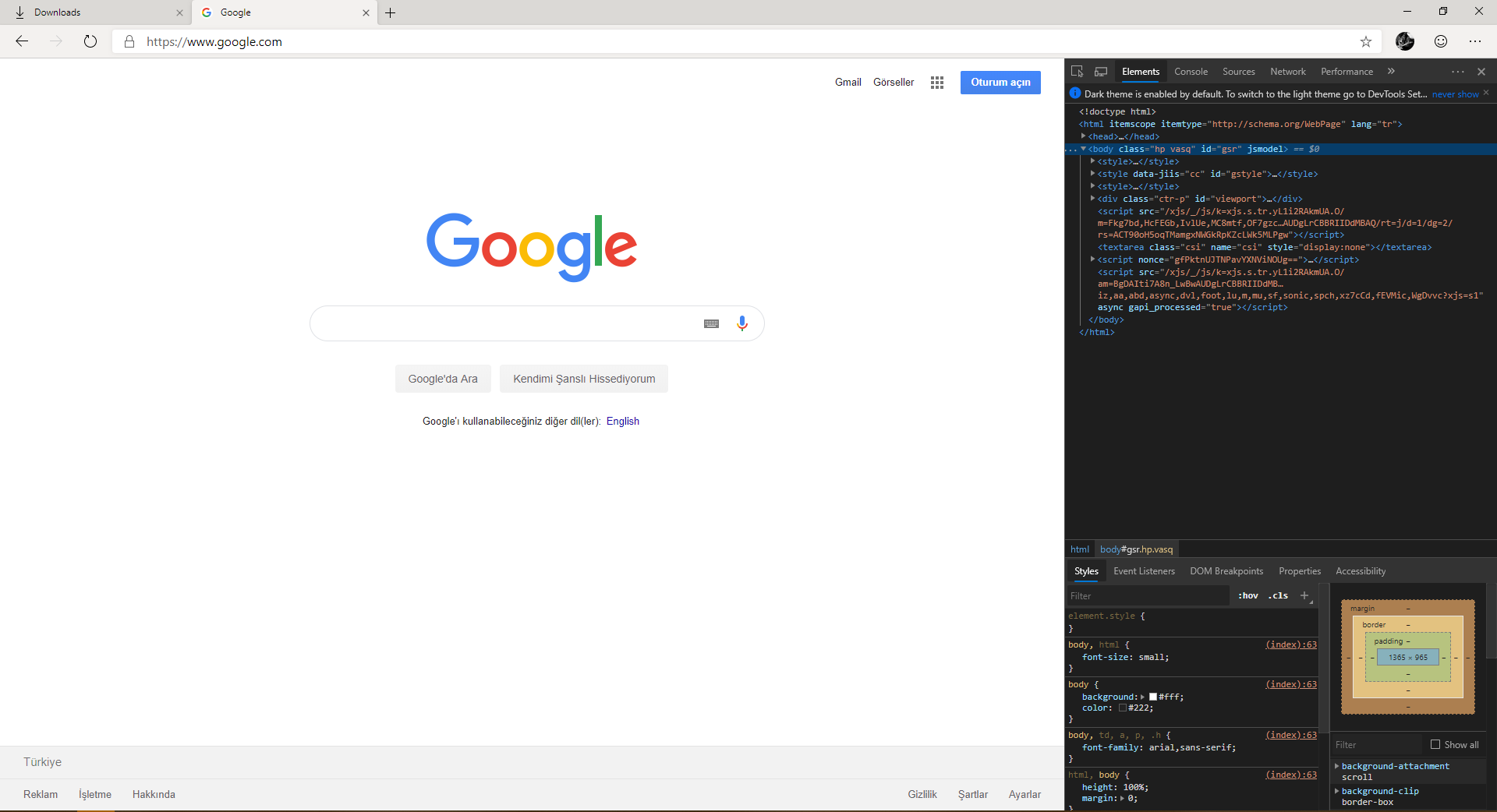The image size is (1497, 812).
Task: Open the browser profile avatar
Action: (1405, 41)
